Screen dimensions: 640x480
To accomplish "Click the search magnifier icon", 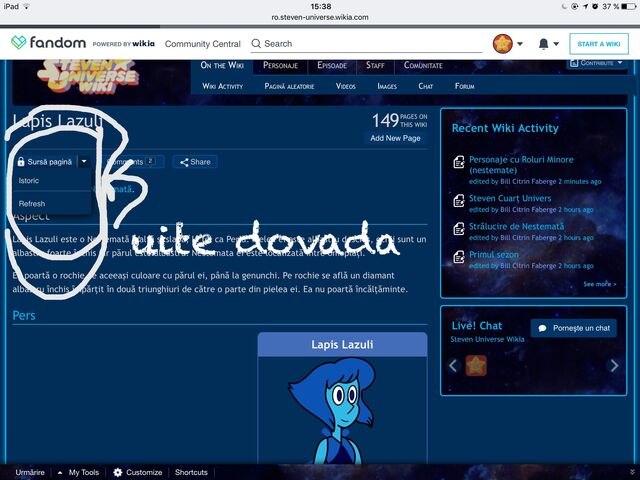I will [x=256, y=44].
